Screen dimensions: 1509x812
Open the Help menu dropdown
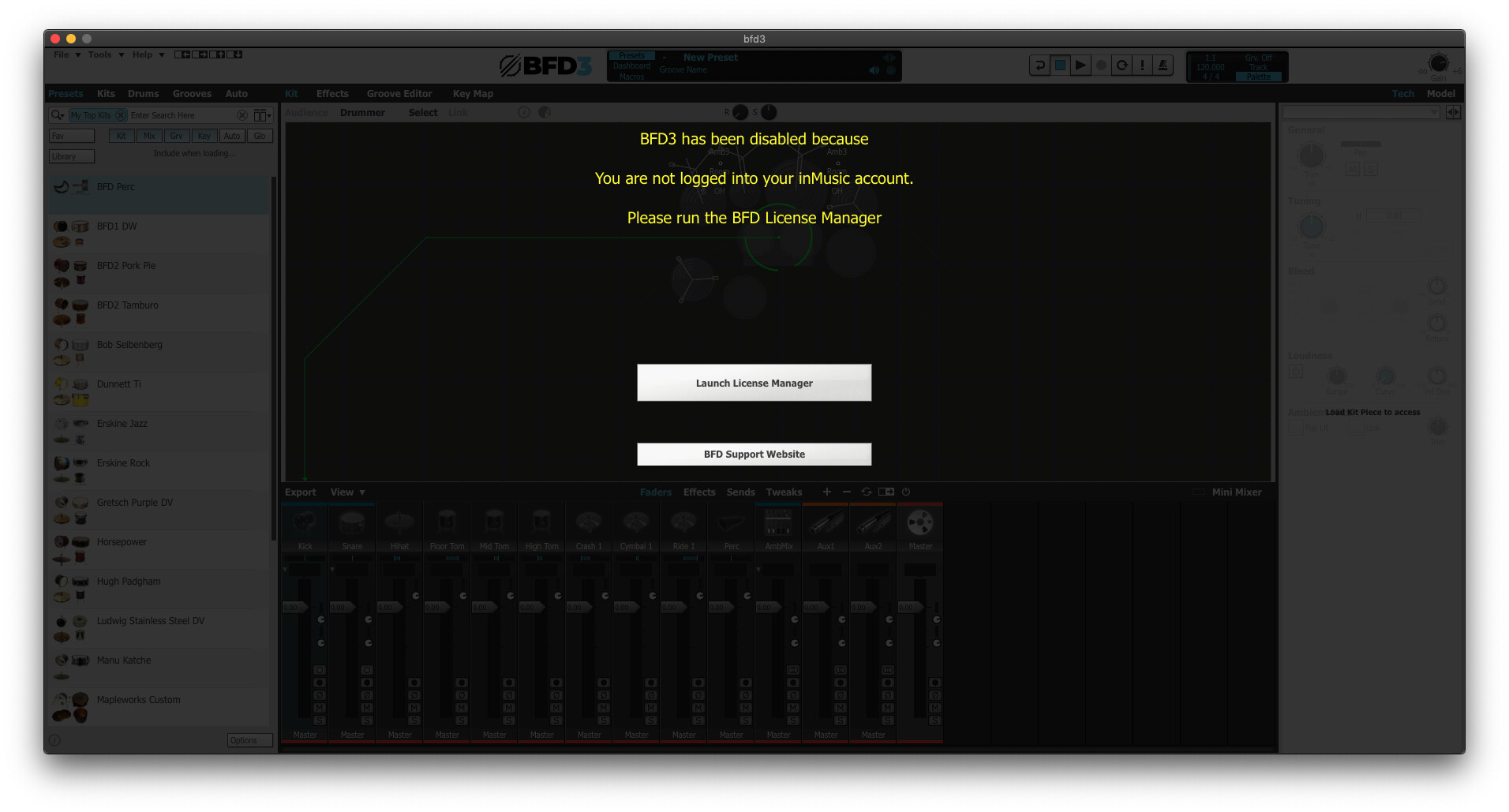point(148,54)
